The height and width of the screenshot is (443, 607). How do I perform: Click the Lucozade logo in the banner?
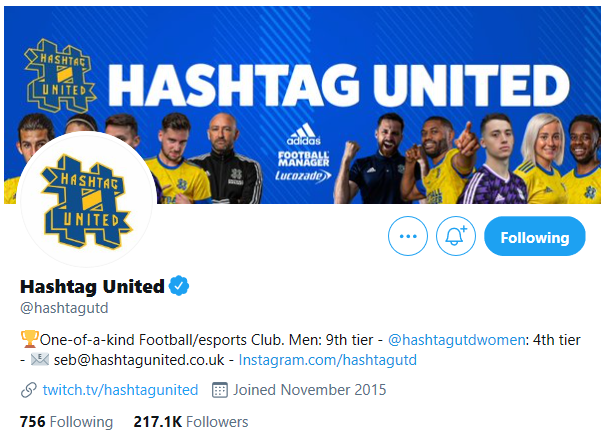pyautogui.click(x=302, y=175)
